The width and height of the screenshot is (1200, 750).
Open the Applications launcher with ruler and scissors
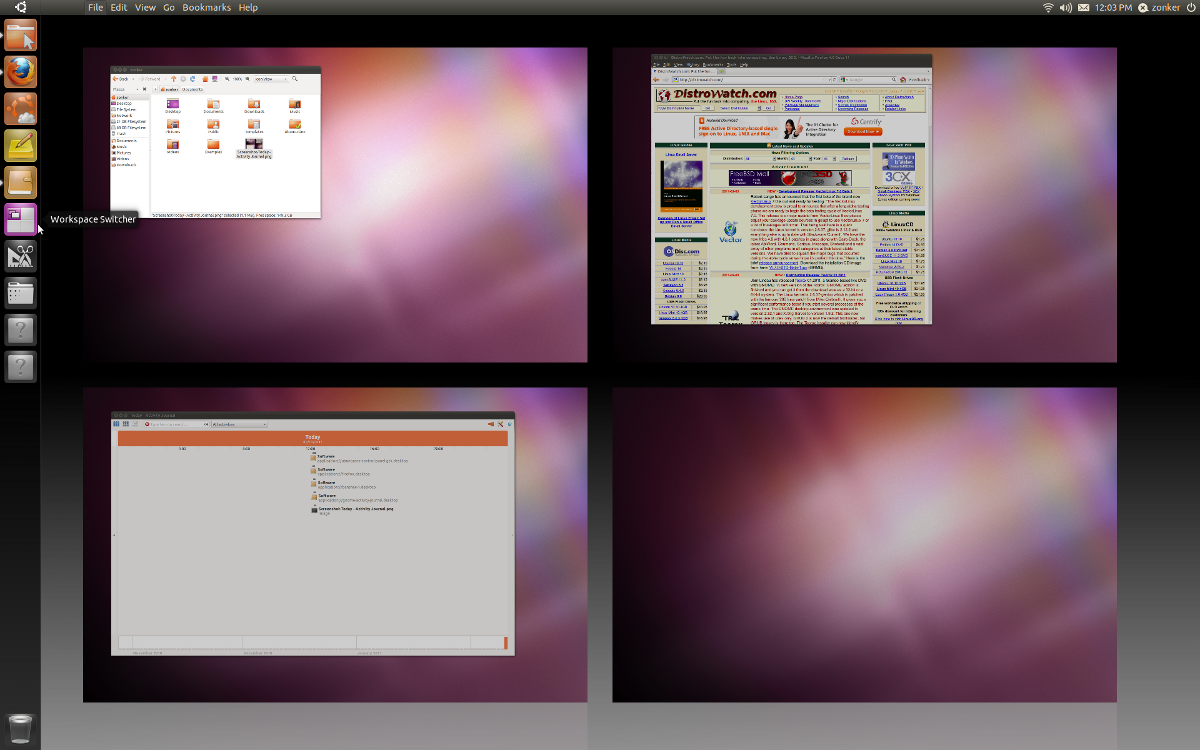21,257
